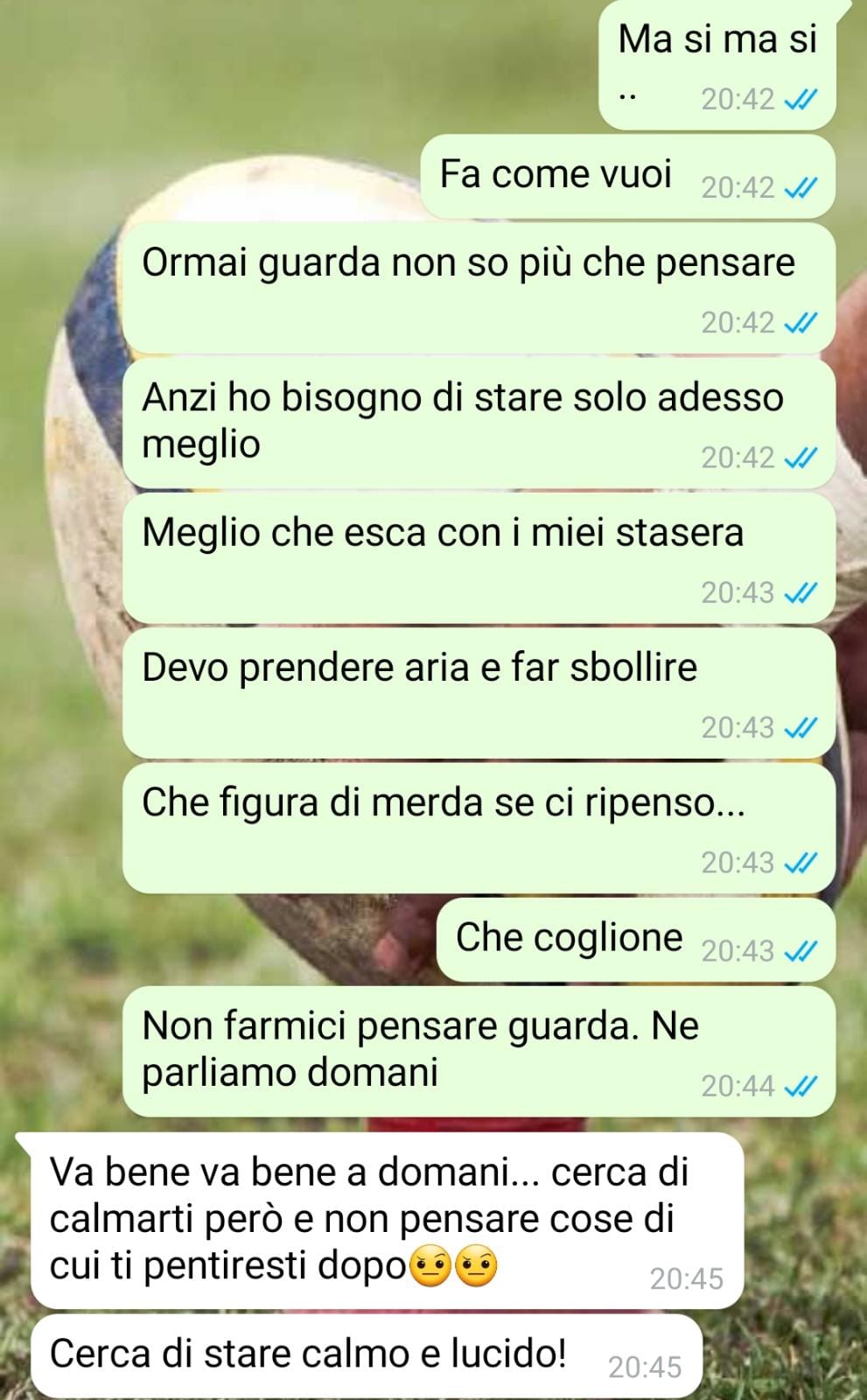Viewport: 867px width, 1400px height.
Task: Tap double check icon on 'Che coglione'
Action: pyautogui.click(x=801, y=950)
